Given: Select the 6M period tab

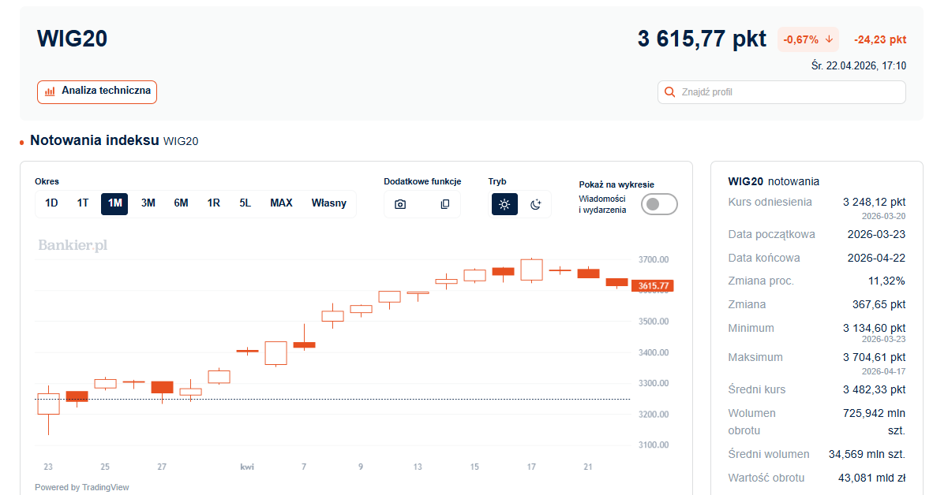Looking at the screenshot, I should pyautogui.click(x=181, y=203).
